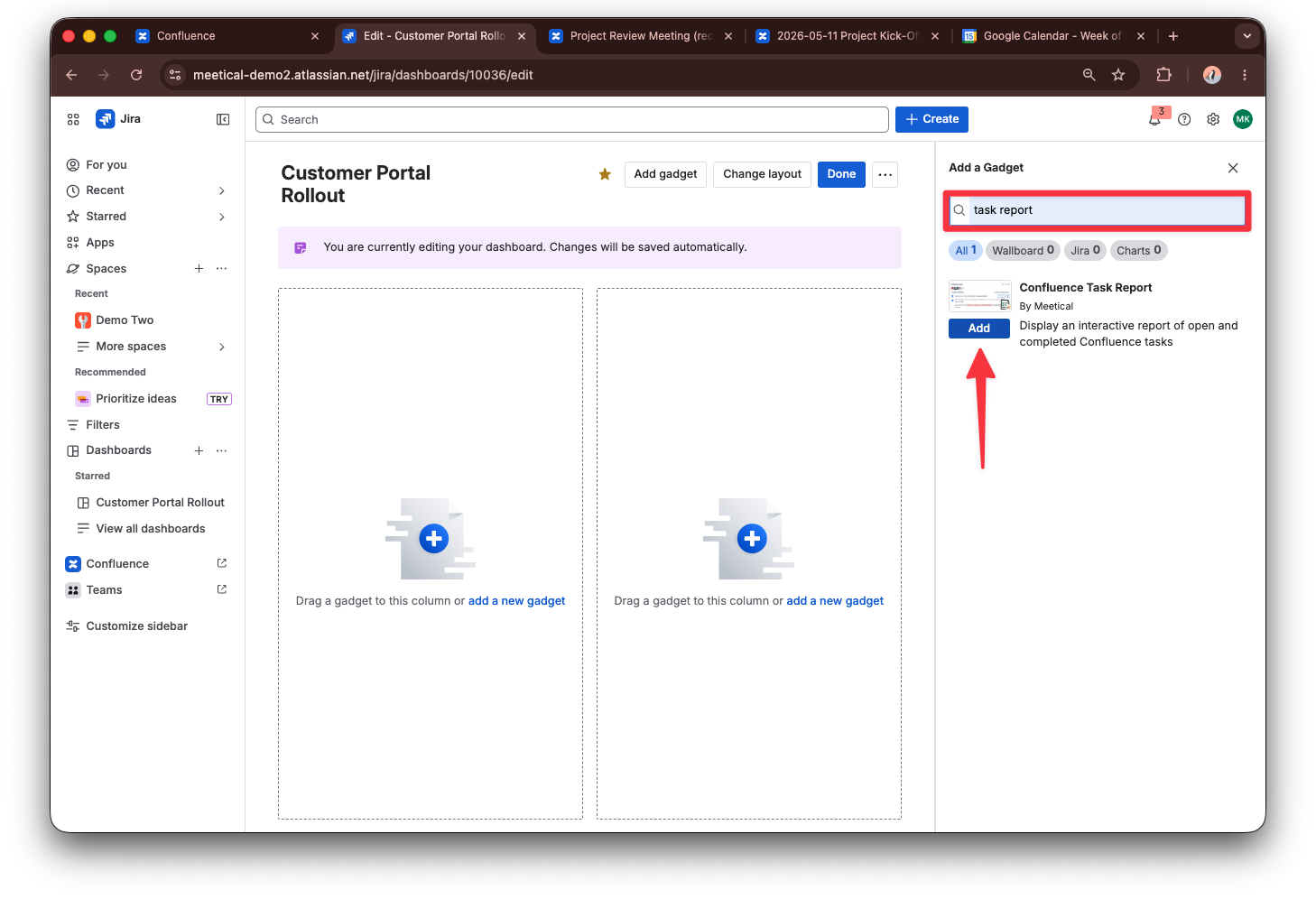The image size is (1316, 899).
Task: Click the Jira logo in sidebar header
Action: pyautogui.click(x=106, y=119)
